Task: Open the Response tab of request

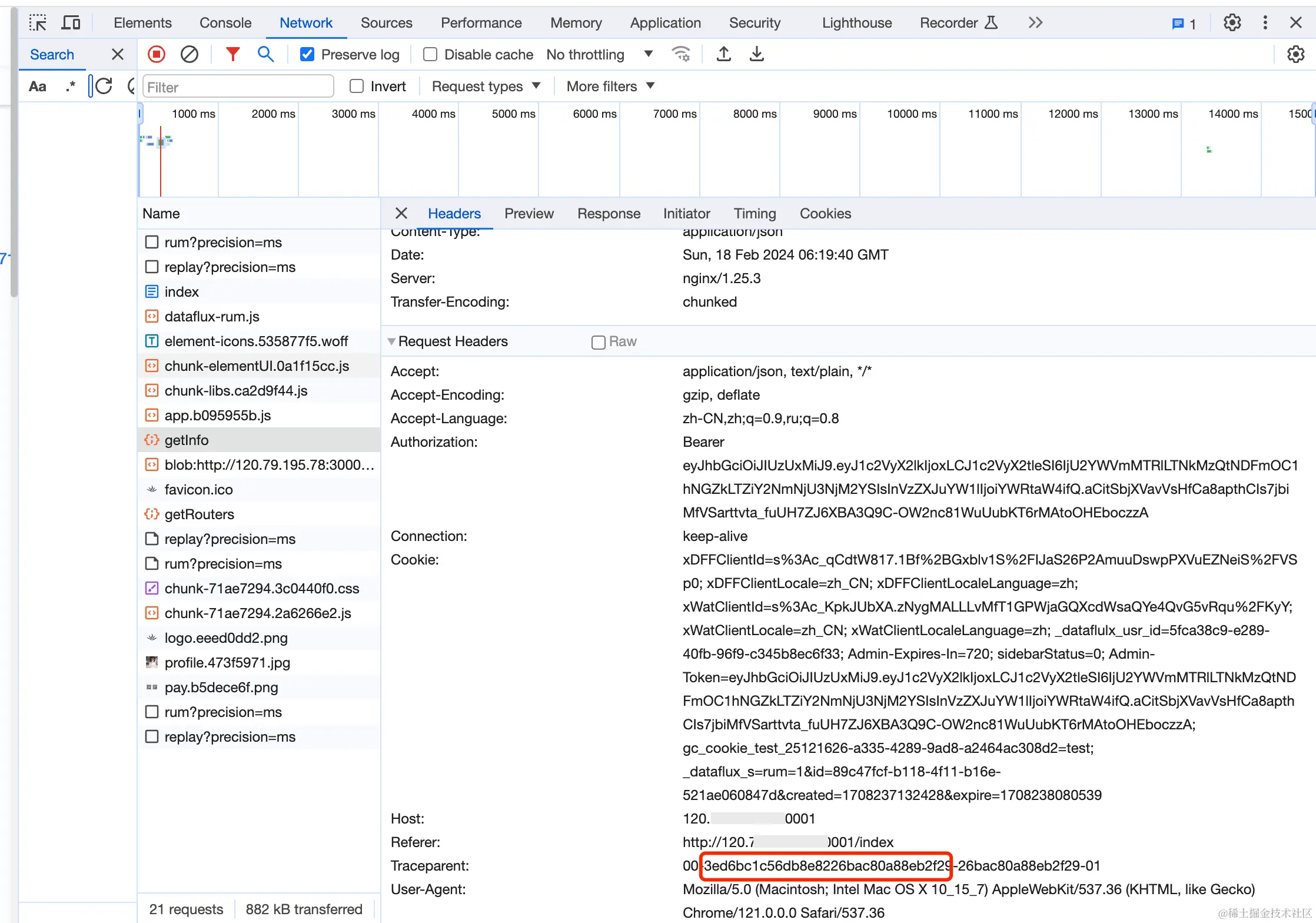Action: pos(608,213)
